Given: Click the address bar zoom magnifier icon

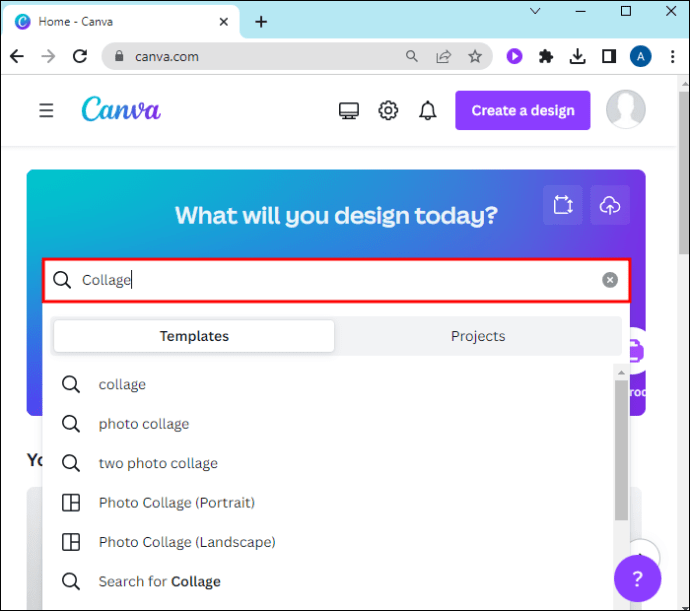Looking at the screenshot, I should click(411, 56).
